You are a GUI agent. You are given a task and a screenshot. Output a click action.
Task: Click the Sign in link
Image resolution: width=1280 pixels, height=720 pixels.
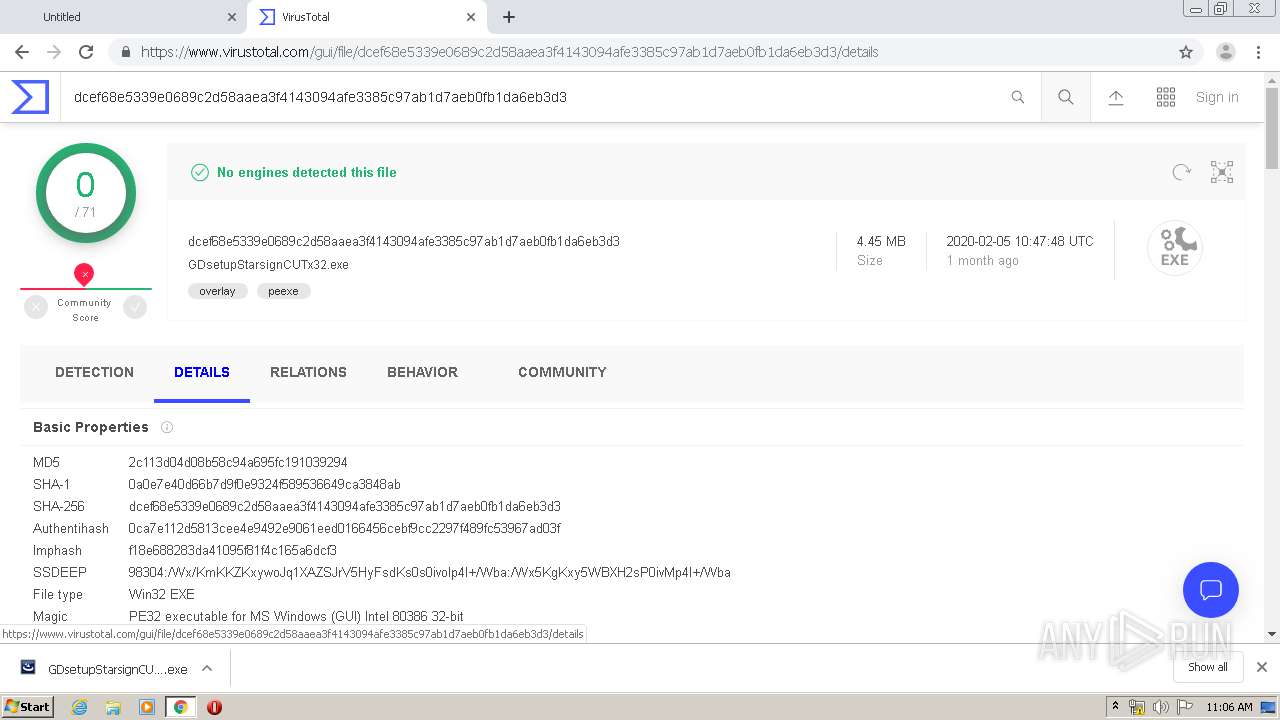click(1217, 97)
